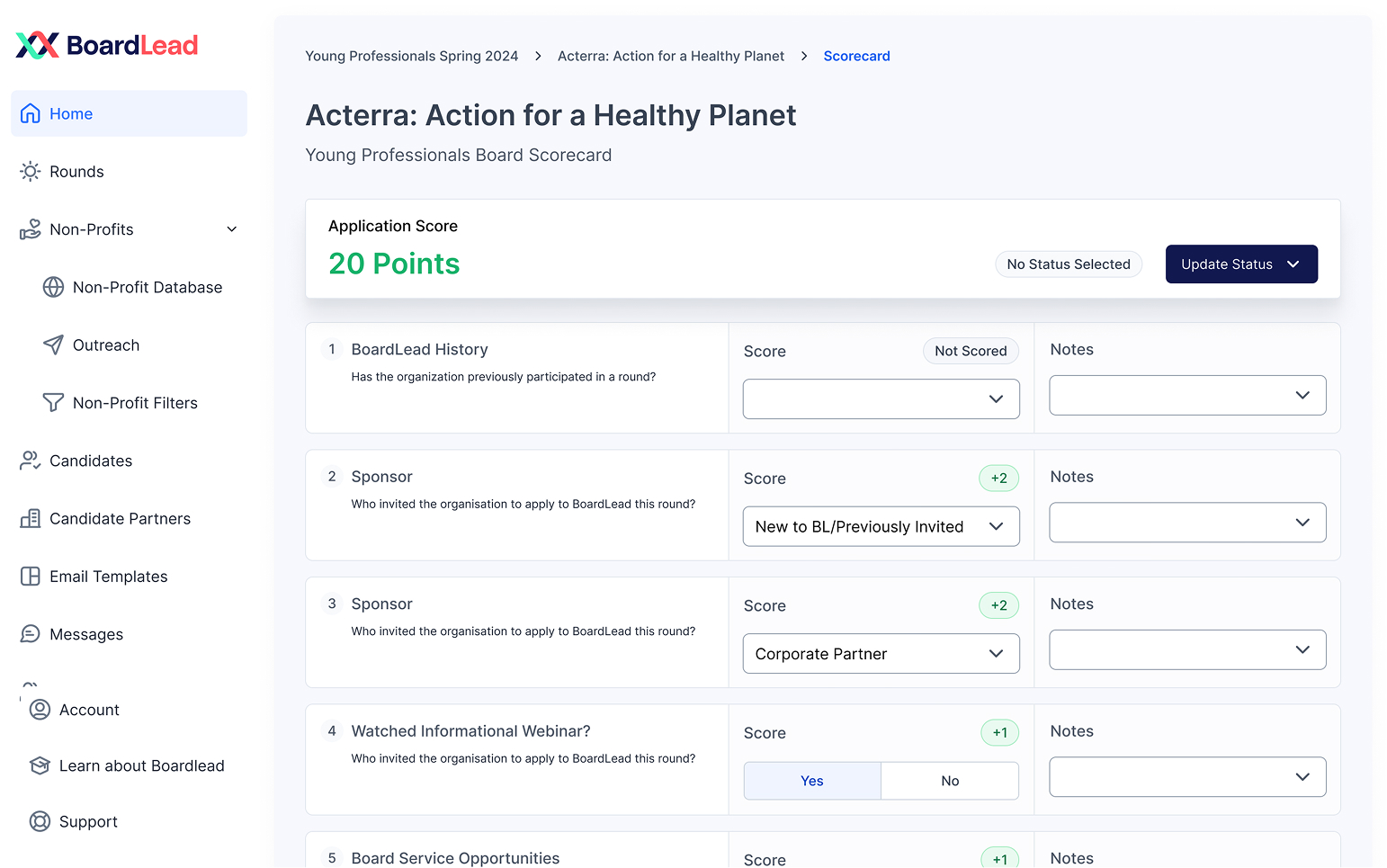Click the Update Status button
The width and height of the screenshot is (1387, 868).
(1240, 264)
